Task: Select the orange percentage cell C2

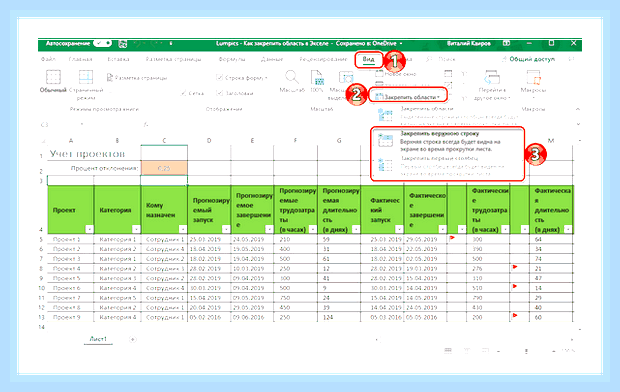Action: pos(164,168)
